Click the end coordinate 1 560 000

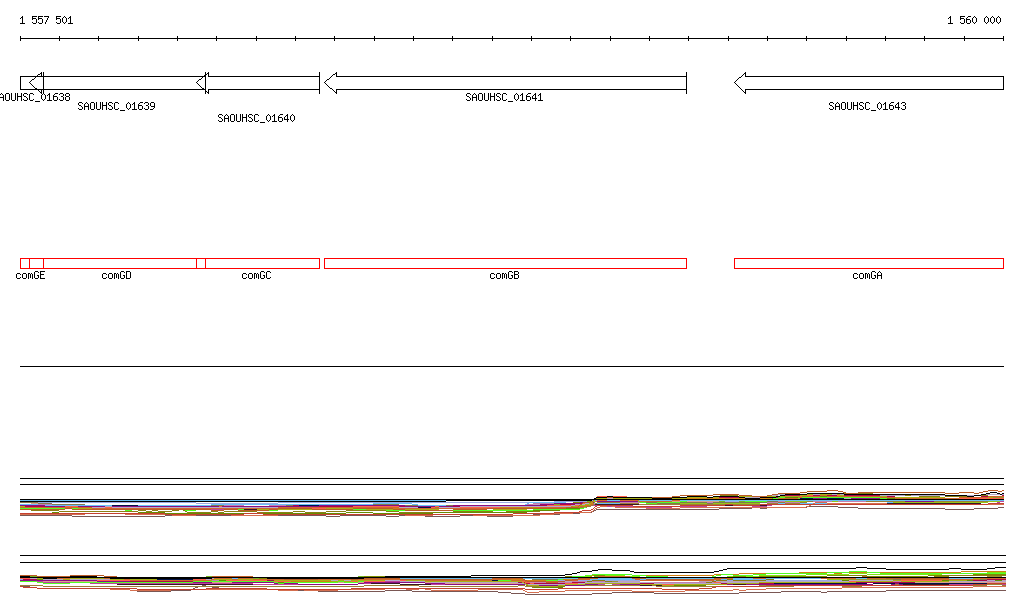974,20
